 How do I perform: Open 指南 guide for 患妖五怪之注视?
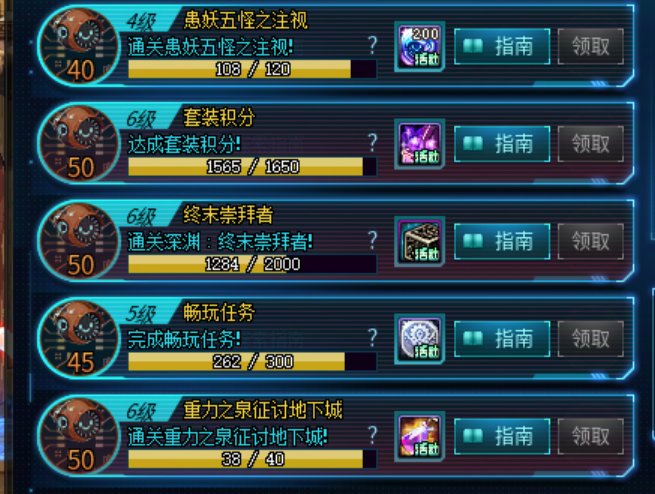coord(502,46)
